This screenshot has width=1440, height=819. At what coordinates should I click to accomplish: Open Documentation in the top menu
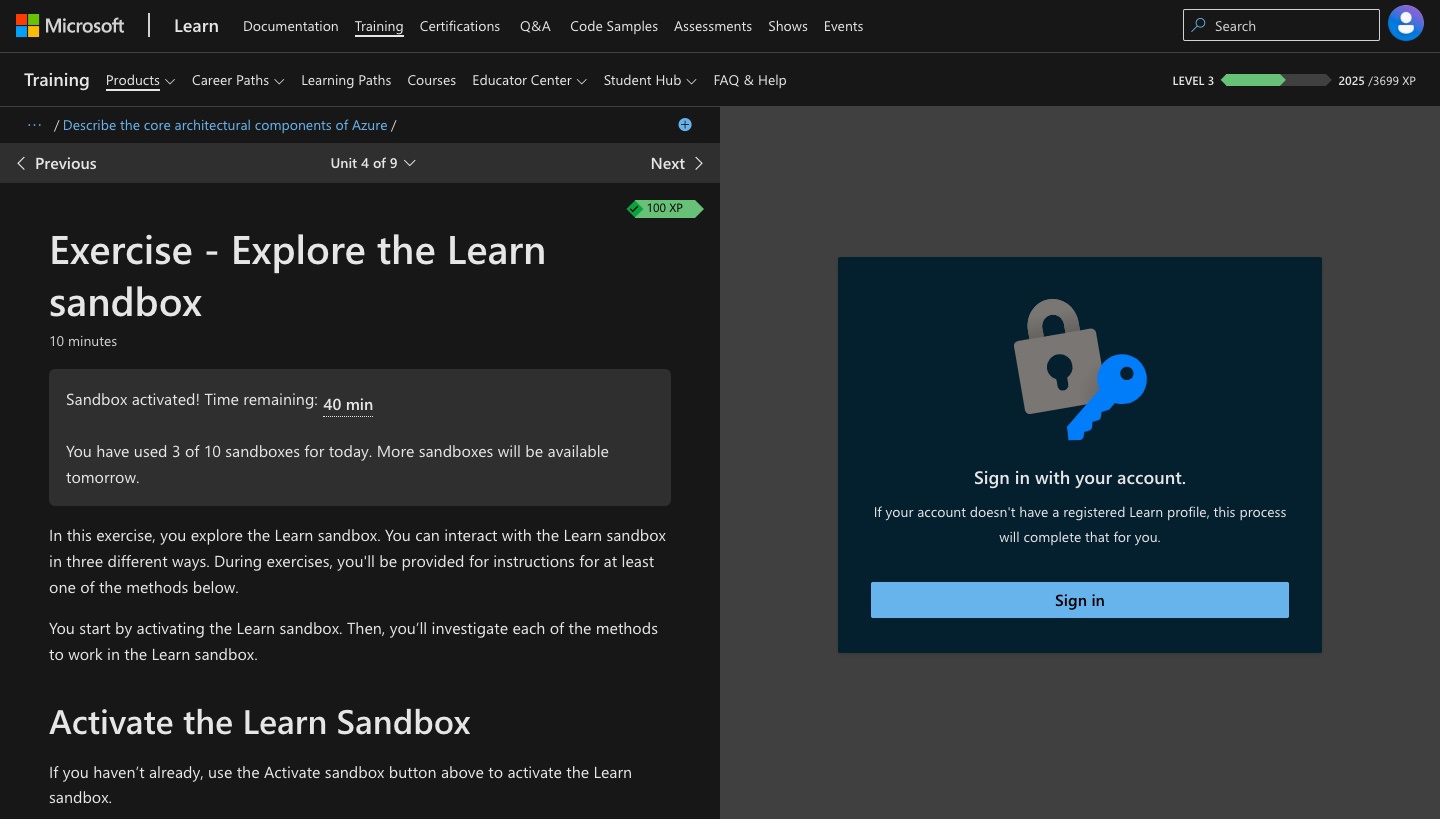coord(291,26)
